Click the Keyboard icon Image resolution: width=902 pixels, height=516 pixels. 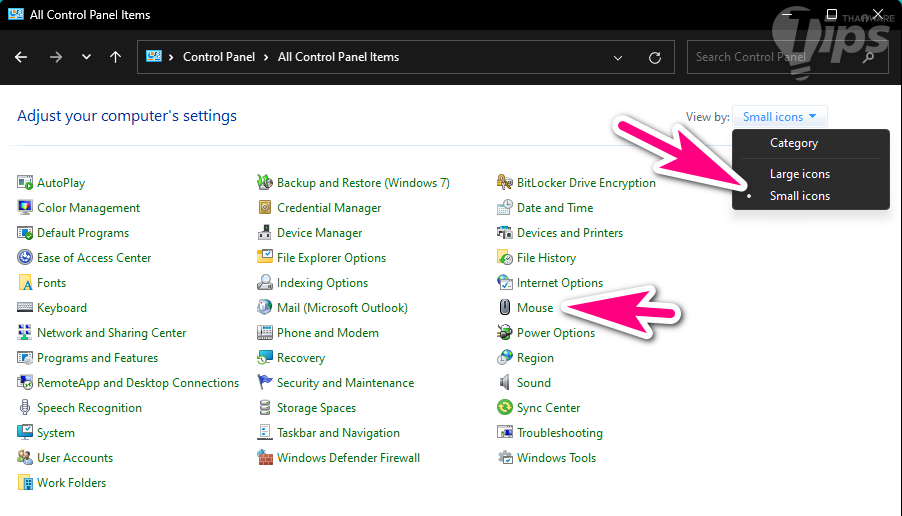tap(25, 308)
